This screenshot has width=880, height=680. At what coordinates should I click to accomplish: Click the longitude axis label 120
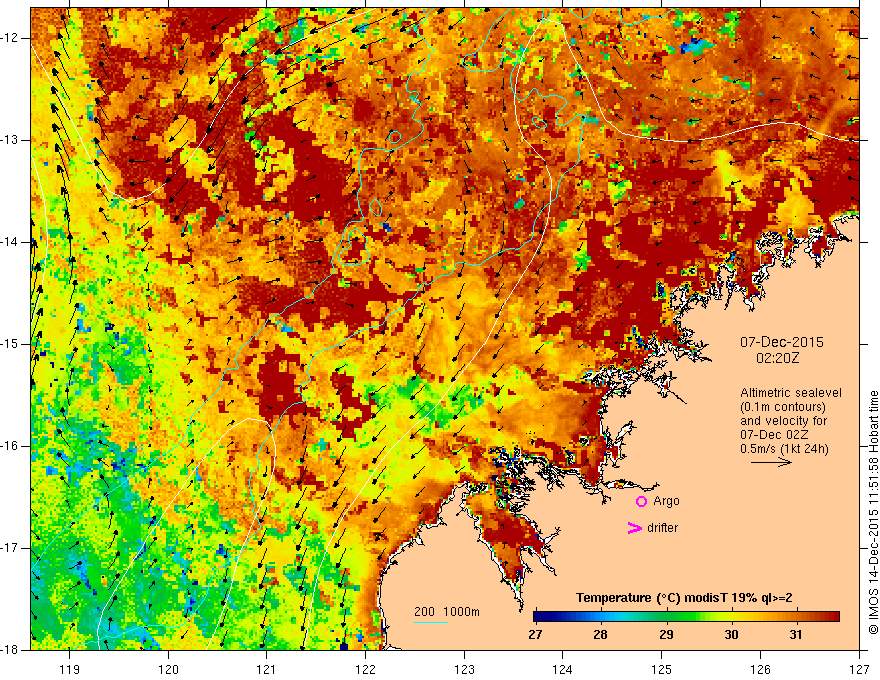pos(168,669)
